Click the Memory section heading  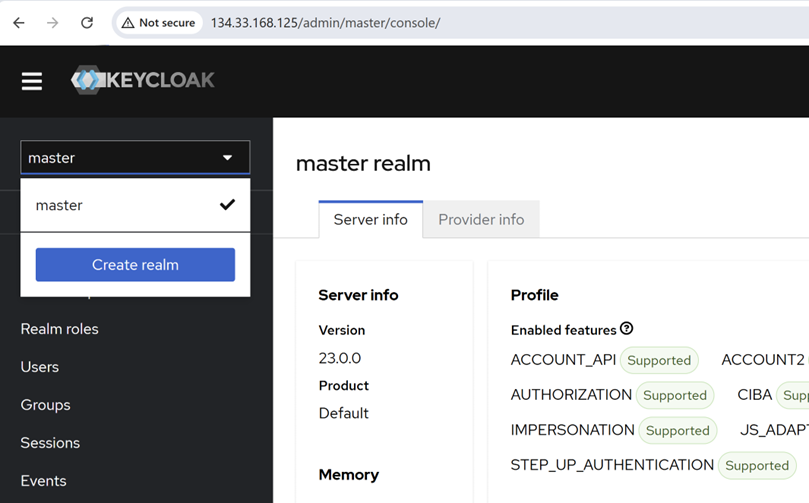(349, 475)
